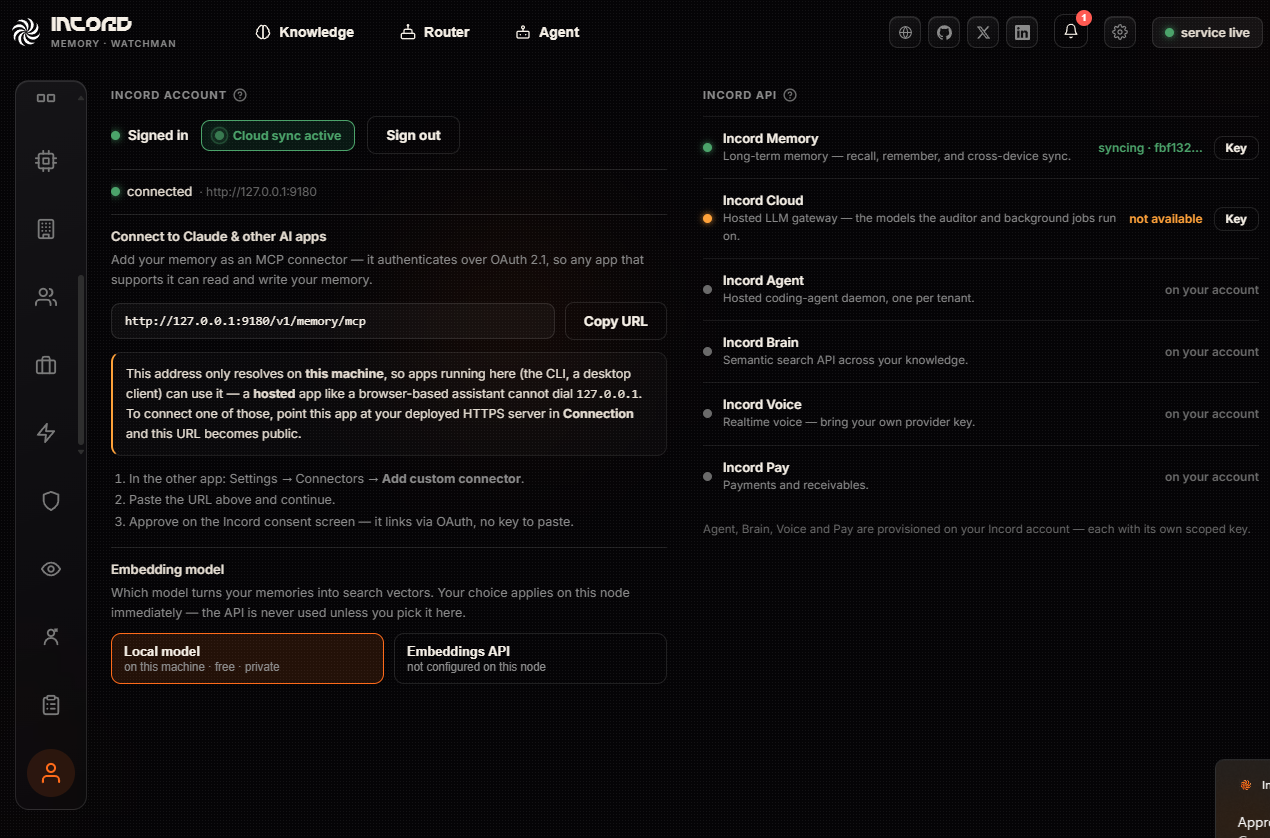Click the 'connected' status label
Viewport: 1270px width, 838px height.
[159, 192]
